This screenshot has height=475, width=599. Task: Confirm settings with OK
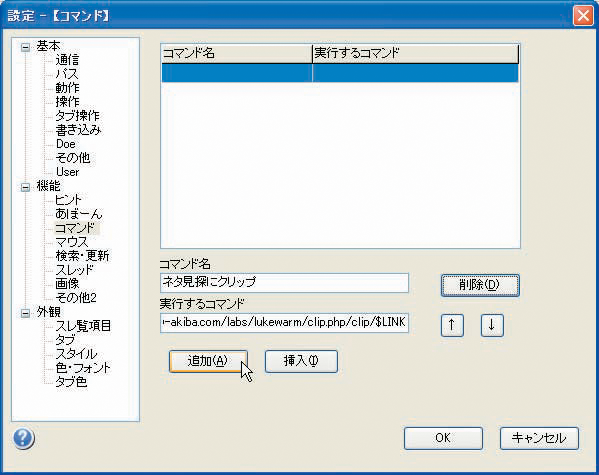tap(444, 438)
